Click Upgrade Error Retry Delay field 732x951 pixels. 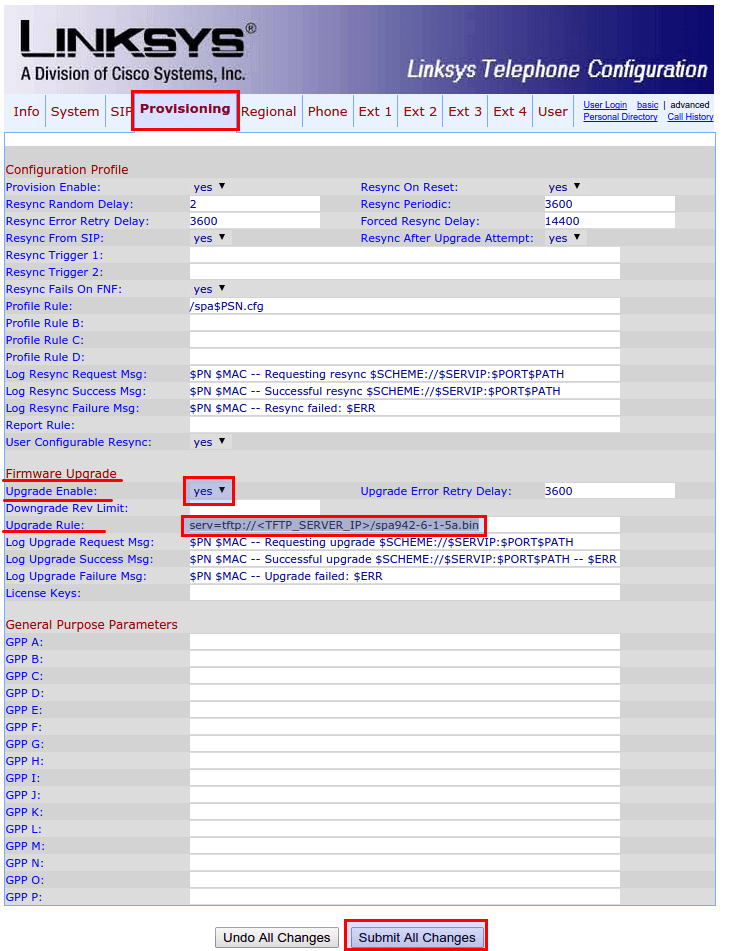coord(609,491)
